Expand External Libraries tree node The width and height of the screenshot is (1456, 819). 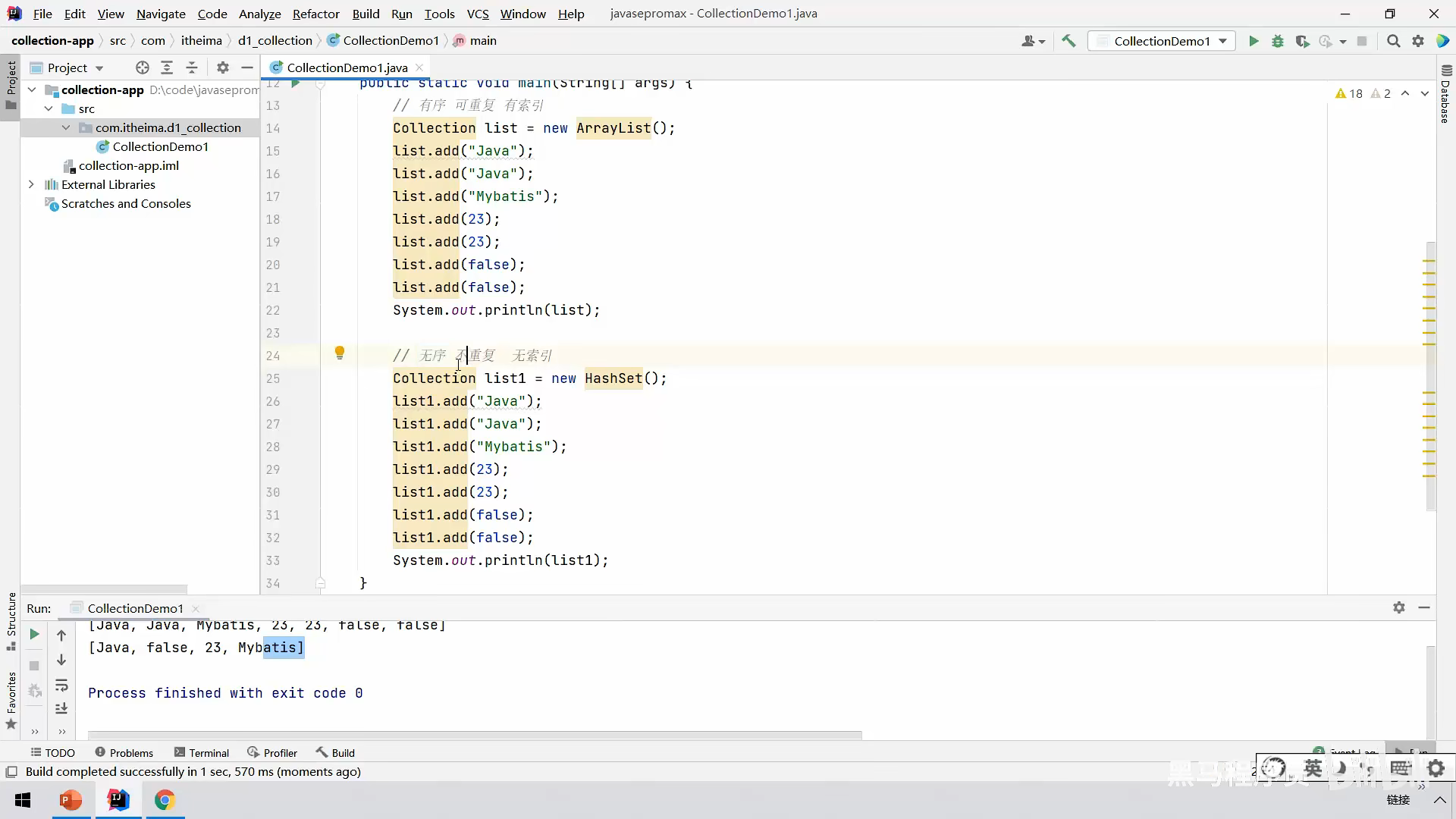pos(31,184)
